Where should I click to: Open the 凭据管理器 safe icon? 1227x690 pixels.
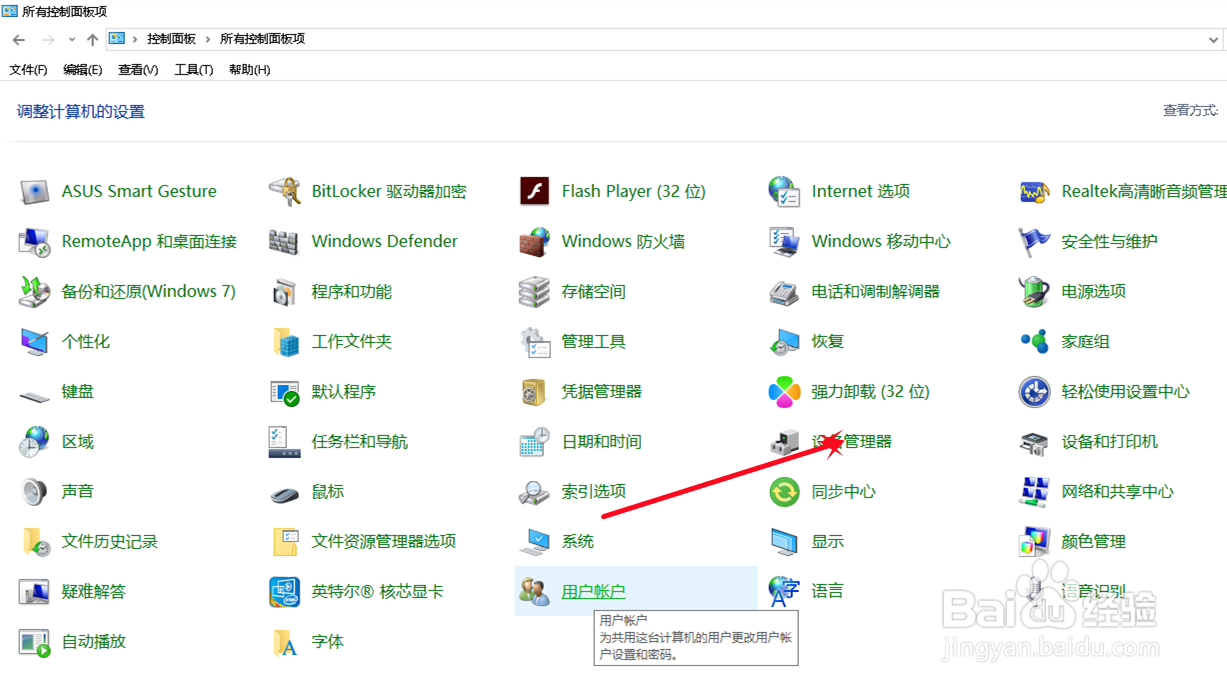tap(535, 391)
